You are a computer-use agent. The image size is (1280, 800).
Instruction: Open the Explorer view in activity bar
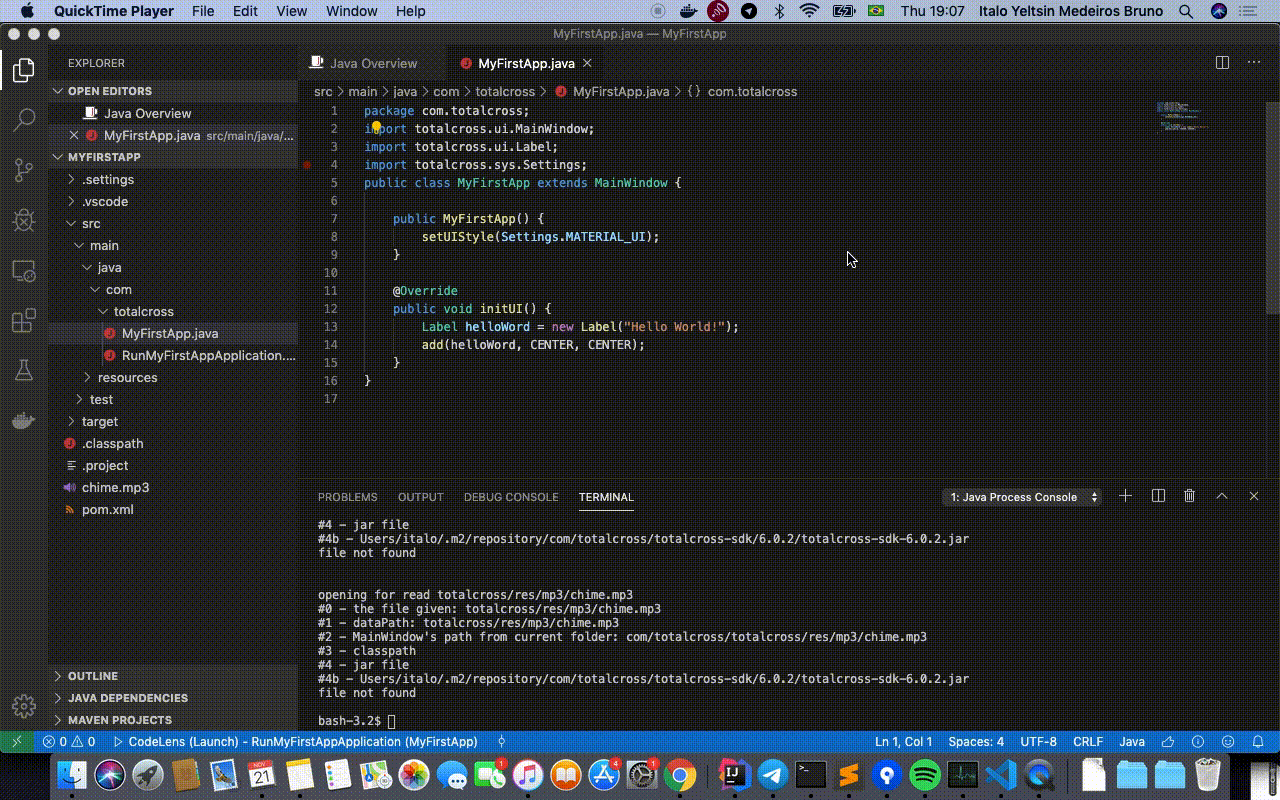point(24,70)
